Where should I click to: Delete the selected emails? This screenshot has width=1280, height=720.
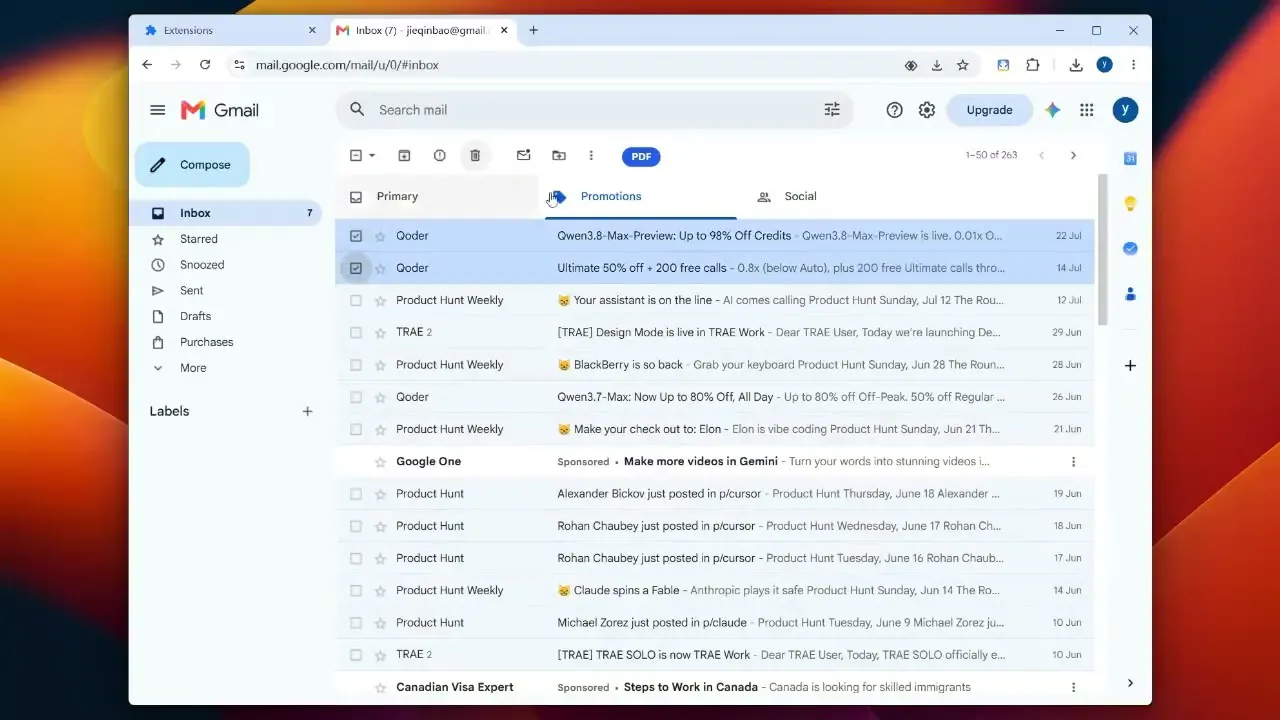click(x=475, y=156)
